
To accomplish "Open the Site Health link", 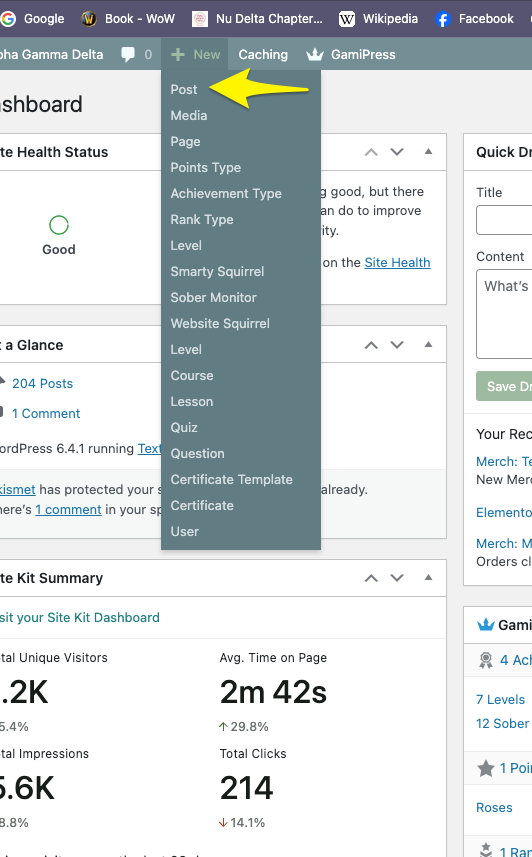I will (397, 262).
